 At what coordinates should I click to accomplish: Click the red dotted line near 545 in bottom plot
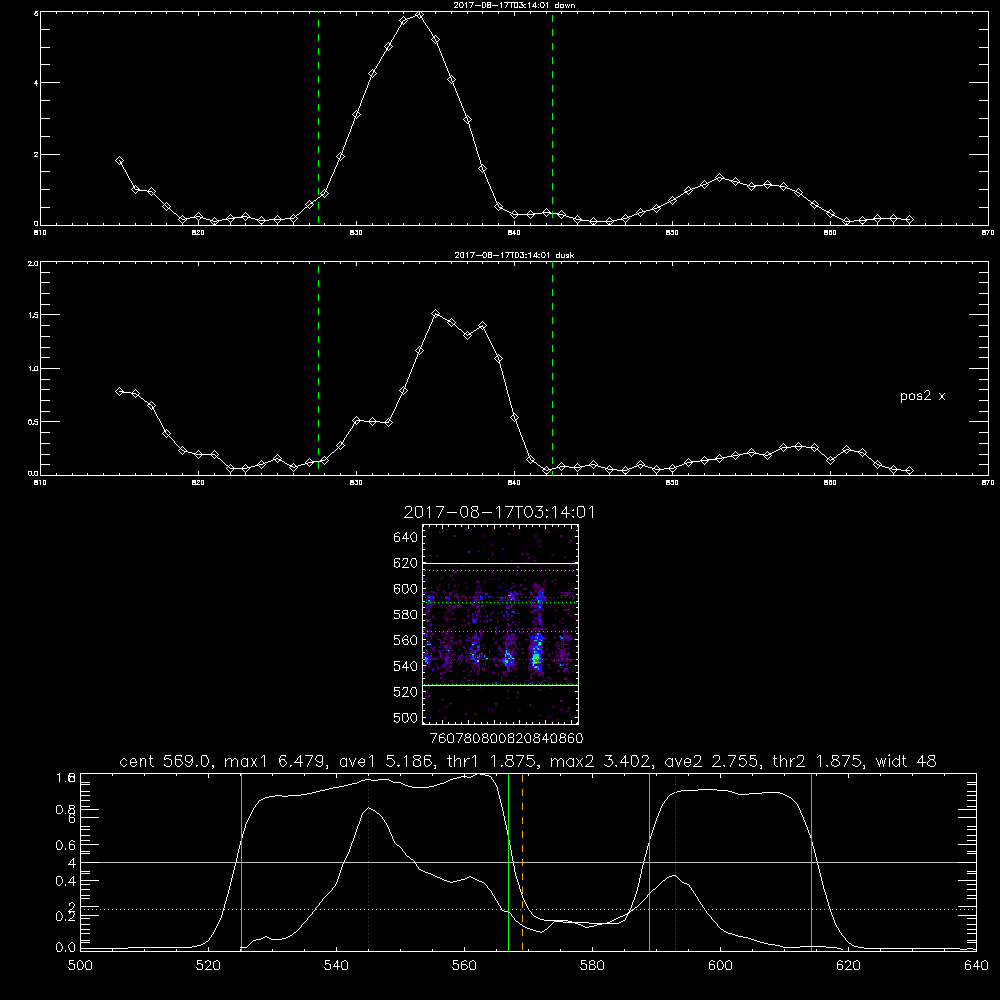point(369,861)
